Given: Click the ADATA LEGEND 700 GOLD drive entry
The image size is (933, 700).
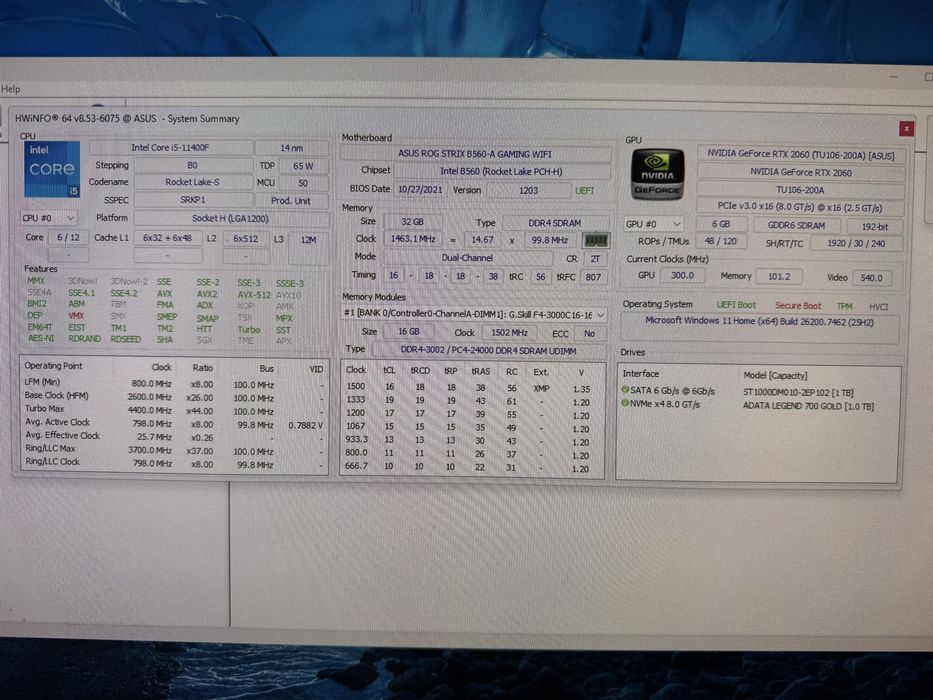Looking at the screenshot, I should (x=808, y=407).
